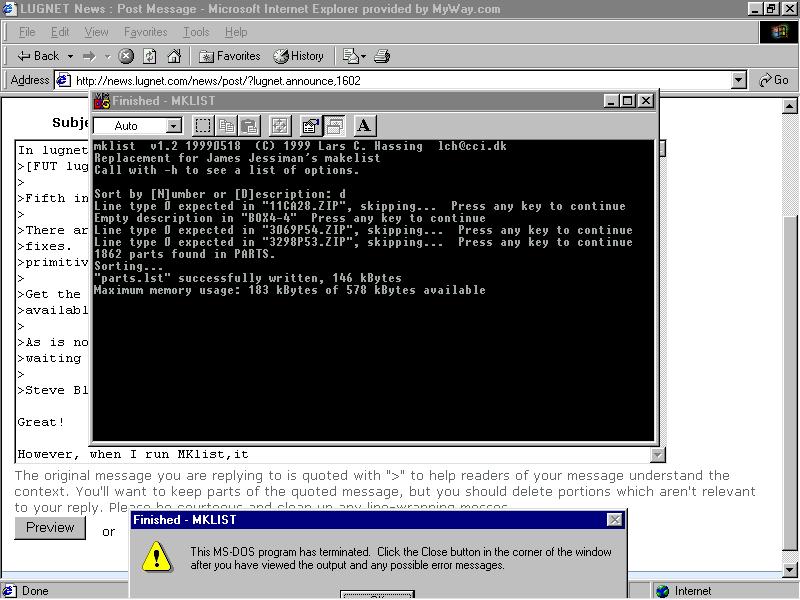Click inside the message text 'Great!'
Screen dimensions: 800x600
41,422
